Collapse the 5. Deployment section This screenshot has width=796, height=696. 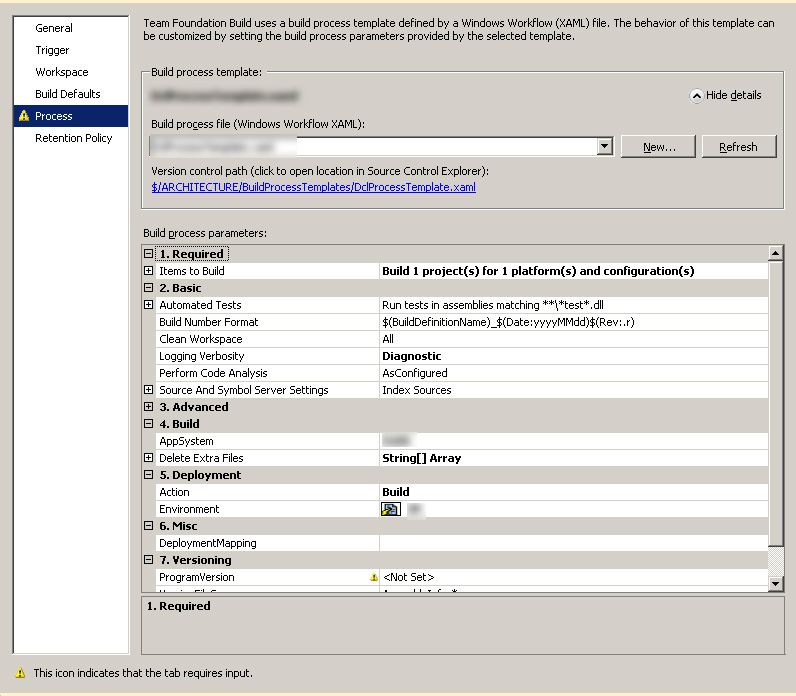[x=149, y=475]
